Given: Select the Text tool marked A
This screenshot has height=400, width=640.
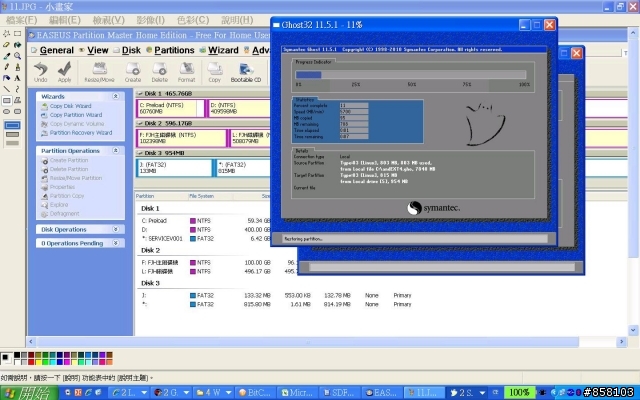Looking at the screenshot, I should tap(18, 78).
